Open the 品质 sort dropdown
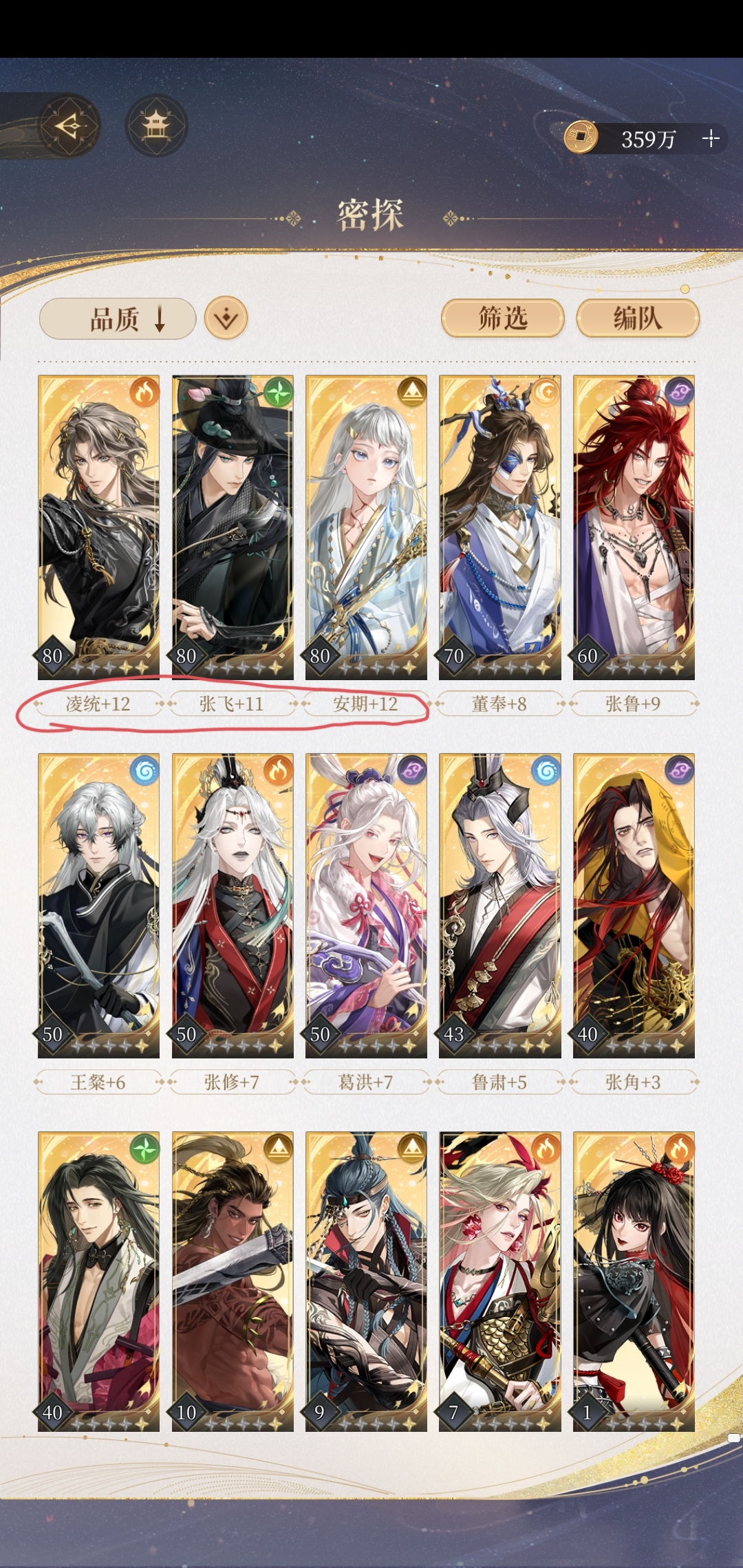 point(118,319)
